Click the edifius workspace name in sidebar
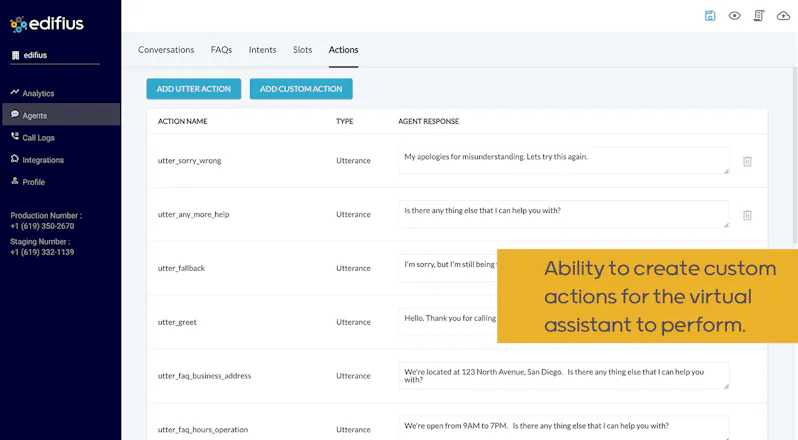Screen dimensions: 798x440 [x=35, y=55]
